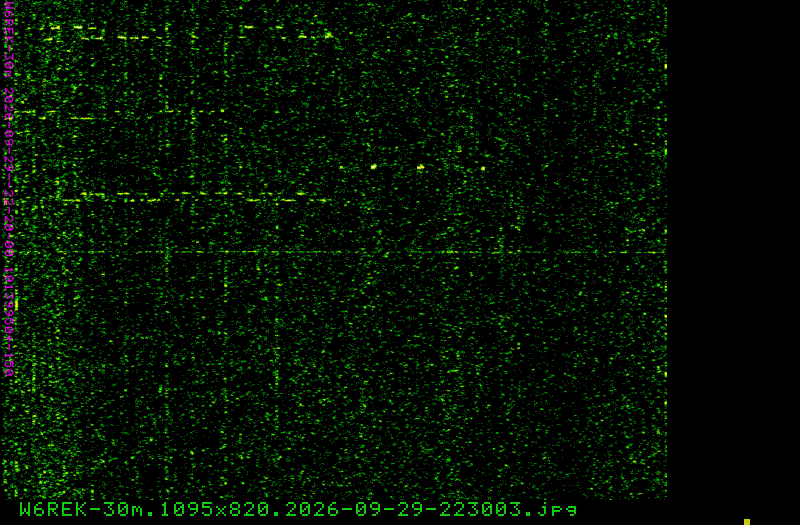The width and height of the screenshot is (800, 525).
Task: Click the leftmost of four bright isolated dots
Action: [x=341, y=167]
